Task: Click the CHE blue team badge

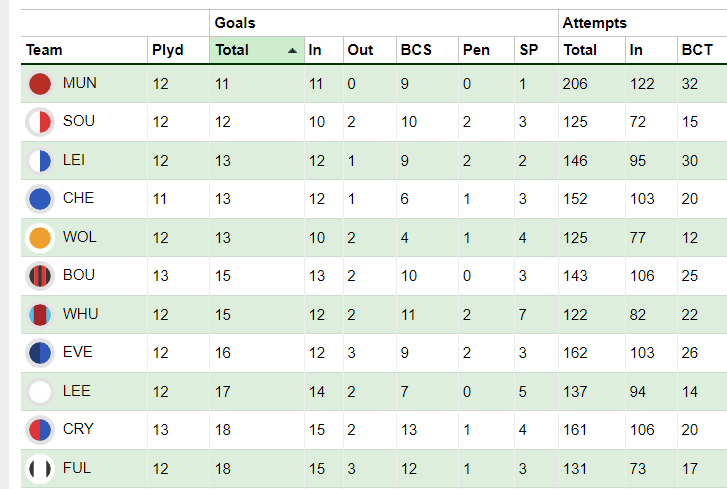Action: point(40,199)
